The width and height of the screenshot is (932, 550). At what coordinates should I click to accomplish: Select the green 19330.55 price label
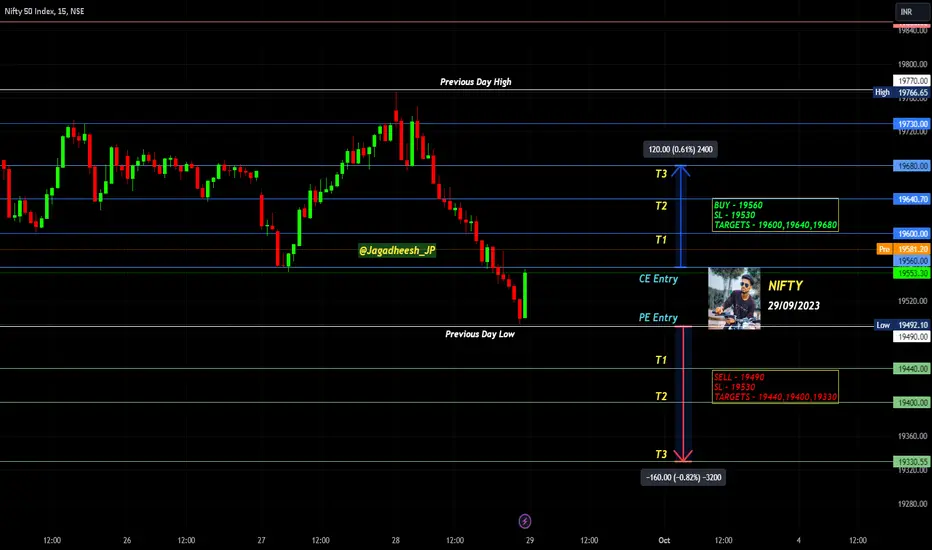pos(912,462)
